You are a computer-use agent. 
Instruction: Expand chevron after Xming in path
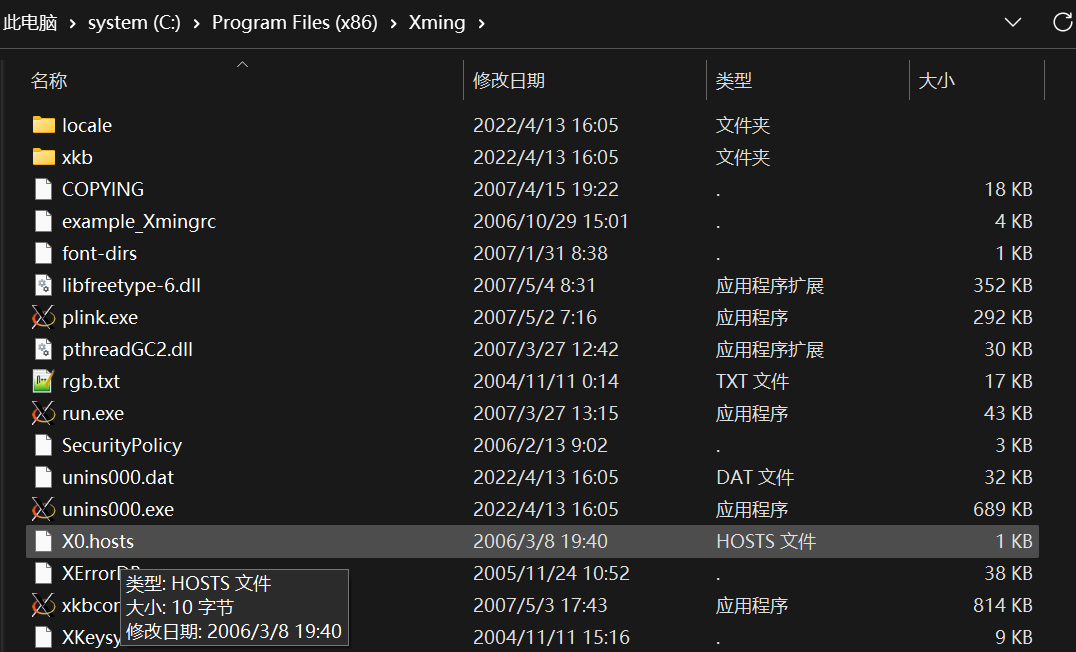[x=481, y=23]
